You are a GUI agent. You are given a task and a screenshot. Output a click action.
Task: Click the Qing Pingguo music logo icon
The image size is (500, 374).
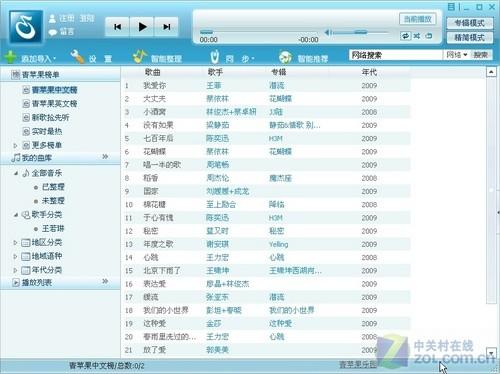pyautogui.click(x=26, y=27)
